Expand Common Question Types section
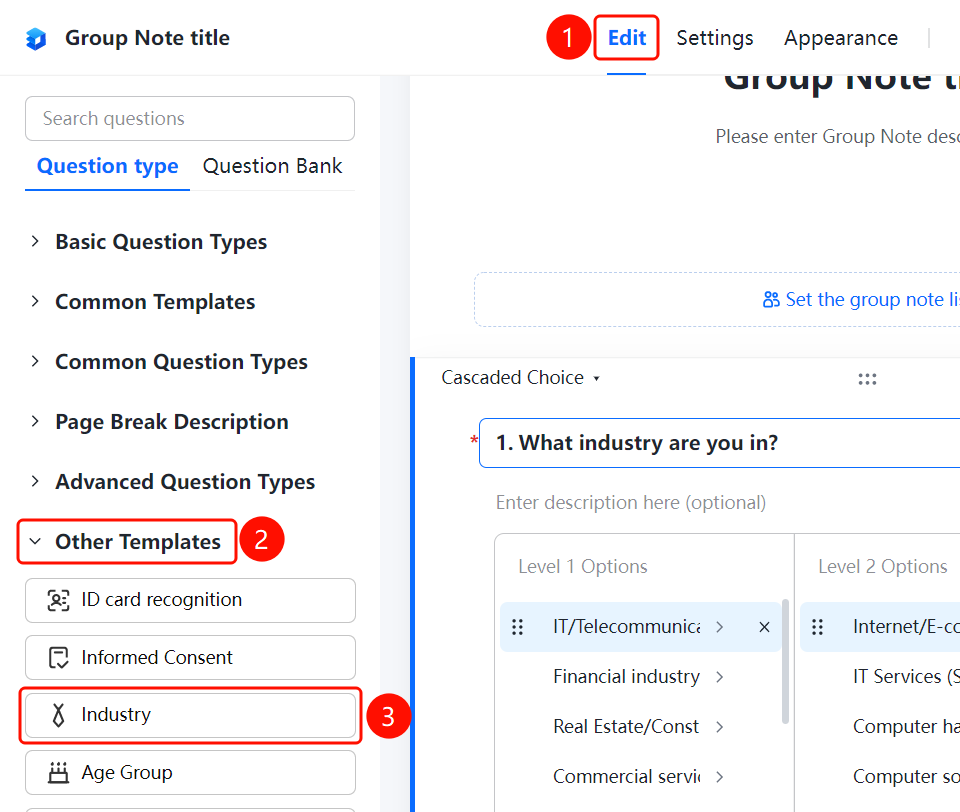 (x=35, y=361)
